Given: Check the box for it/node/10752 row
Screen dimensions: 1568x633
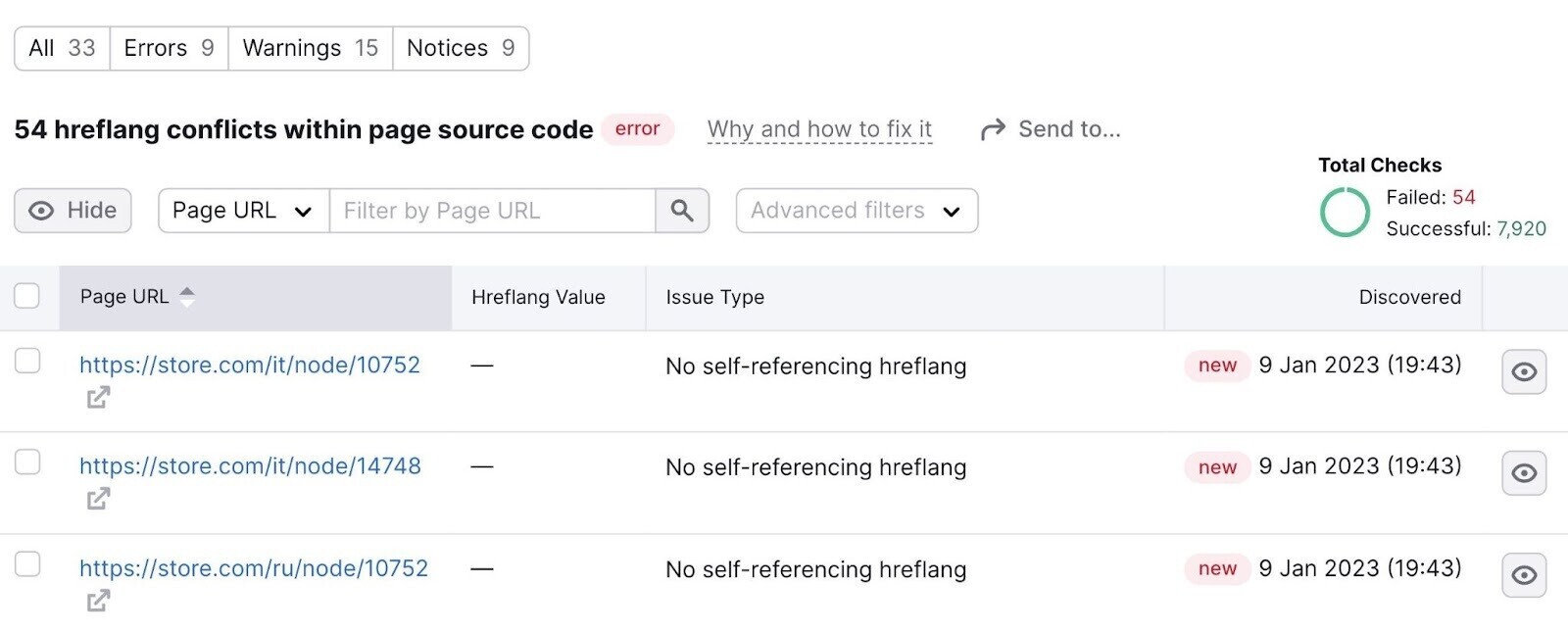Looking at the screenshot, I should click(27, 361).
